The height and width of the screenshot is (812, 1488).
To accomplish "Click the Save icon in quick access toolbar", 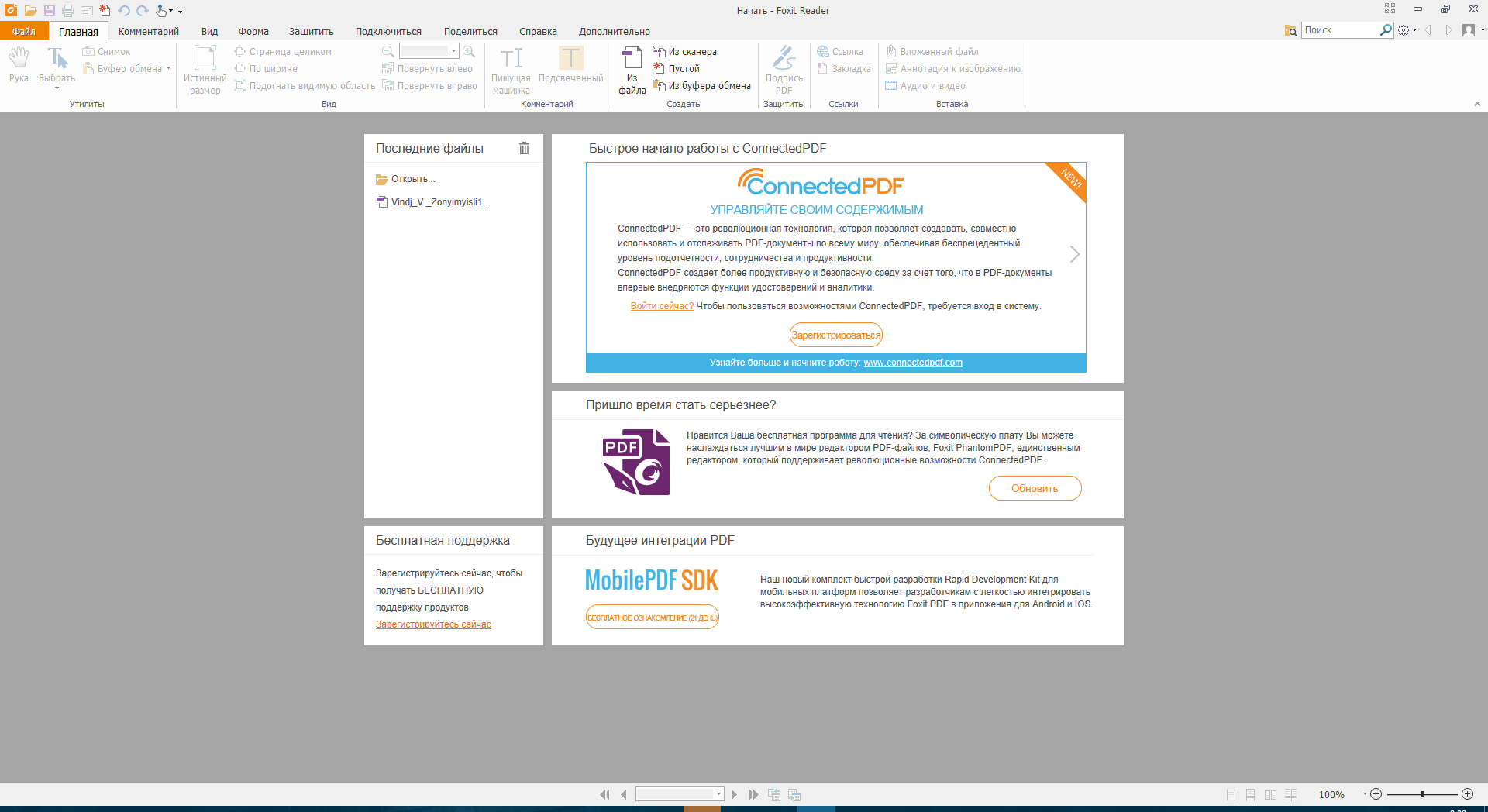I will point(49,11).
